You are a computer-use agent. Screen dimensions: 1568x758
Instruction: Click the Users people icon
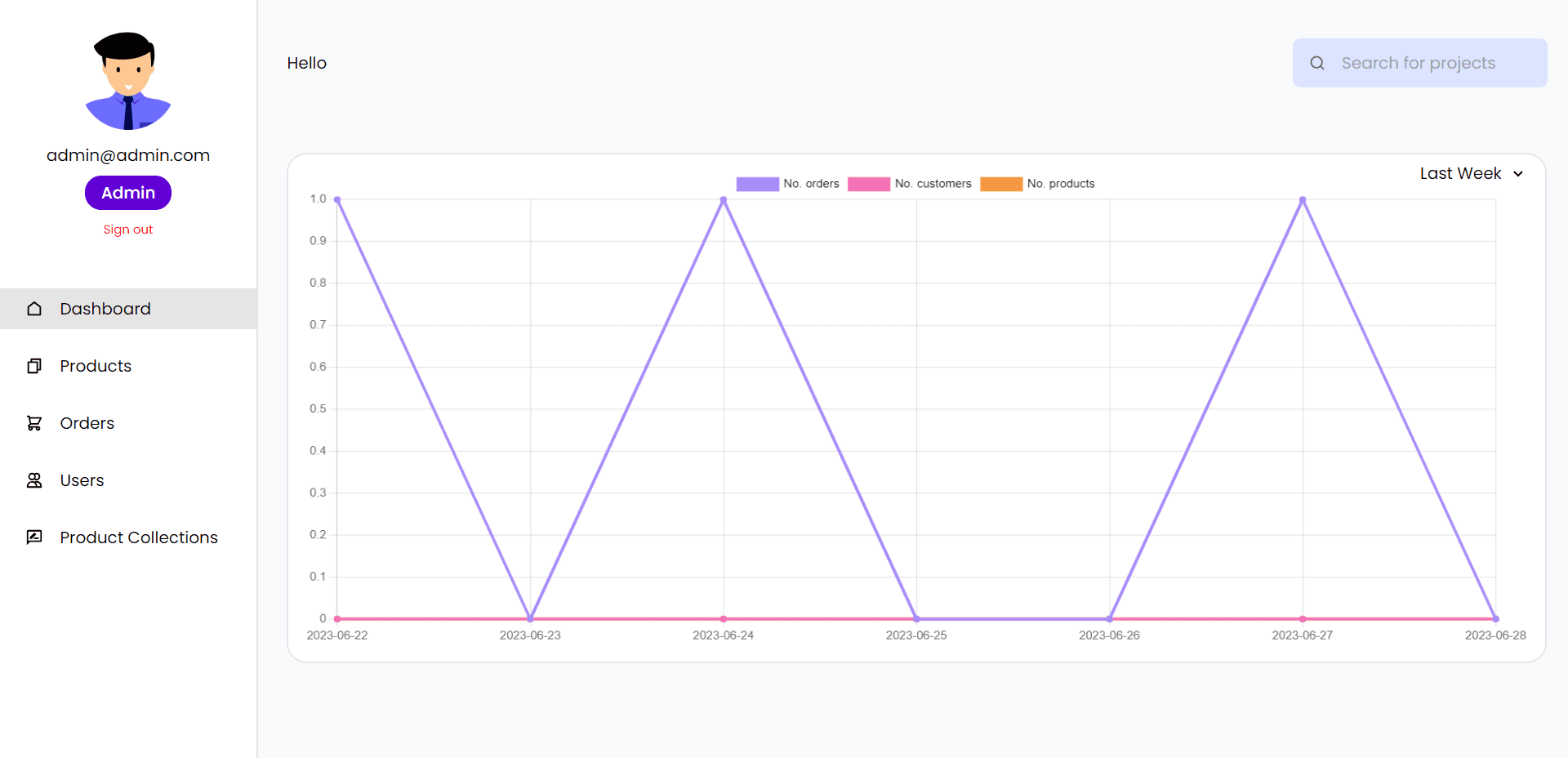(33, 479)
